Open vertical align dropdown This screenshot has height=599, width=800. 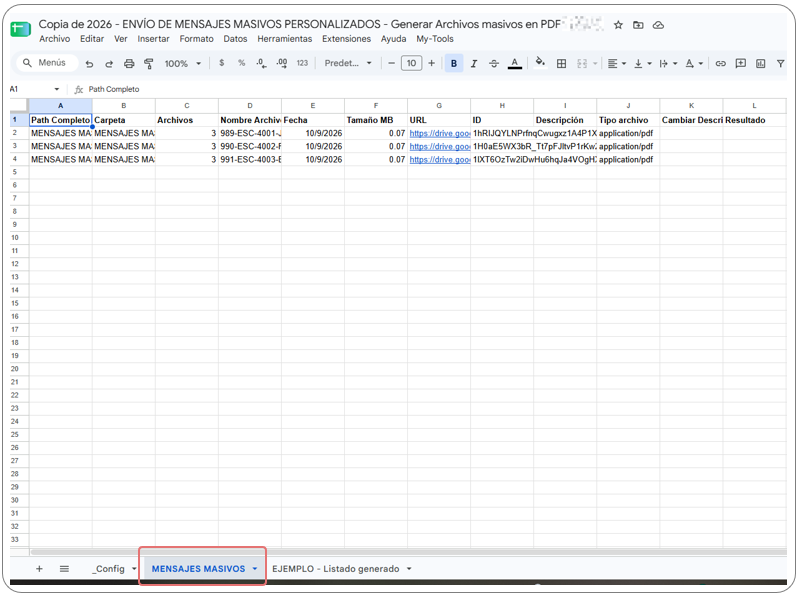click(x=642, y=64)
